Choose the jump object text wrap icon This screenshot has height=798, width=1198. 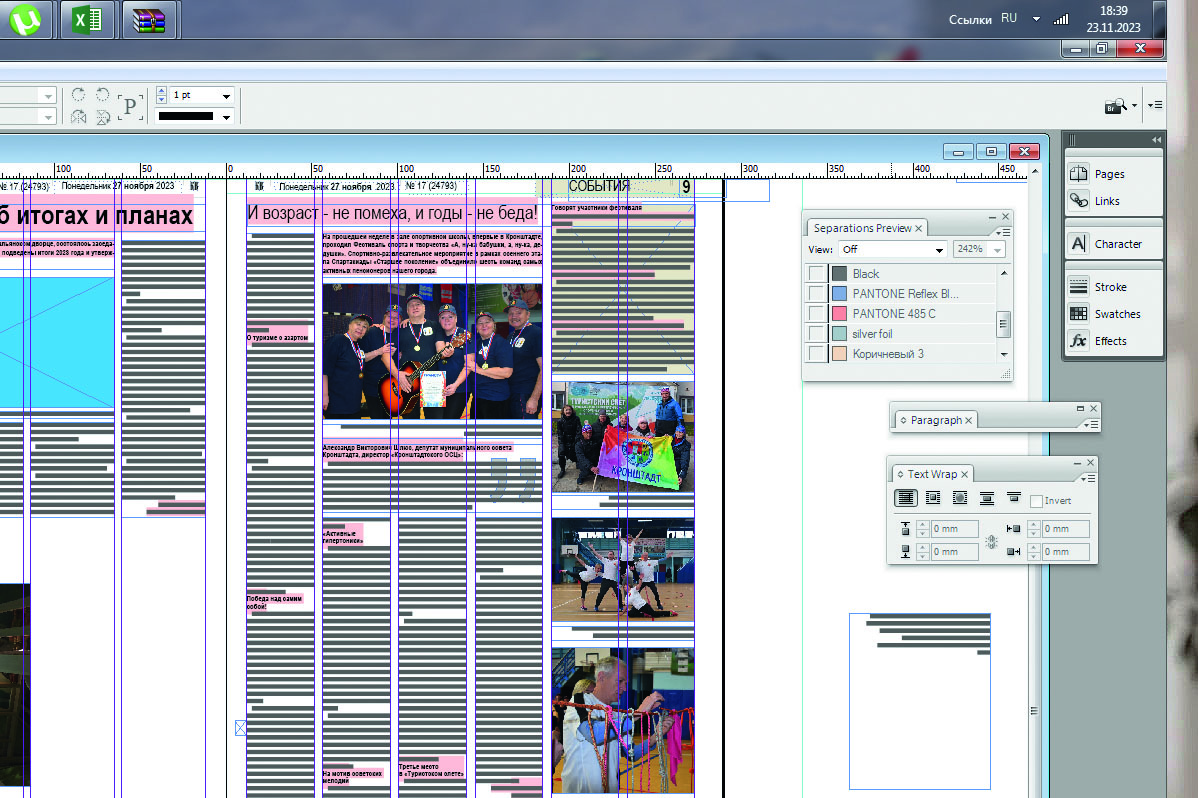[x=987, y=498]
